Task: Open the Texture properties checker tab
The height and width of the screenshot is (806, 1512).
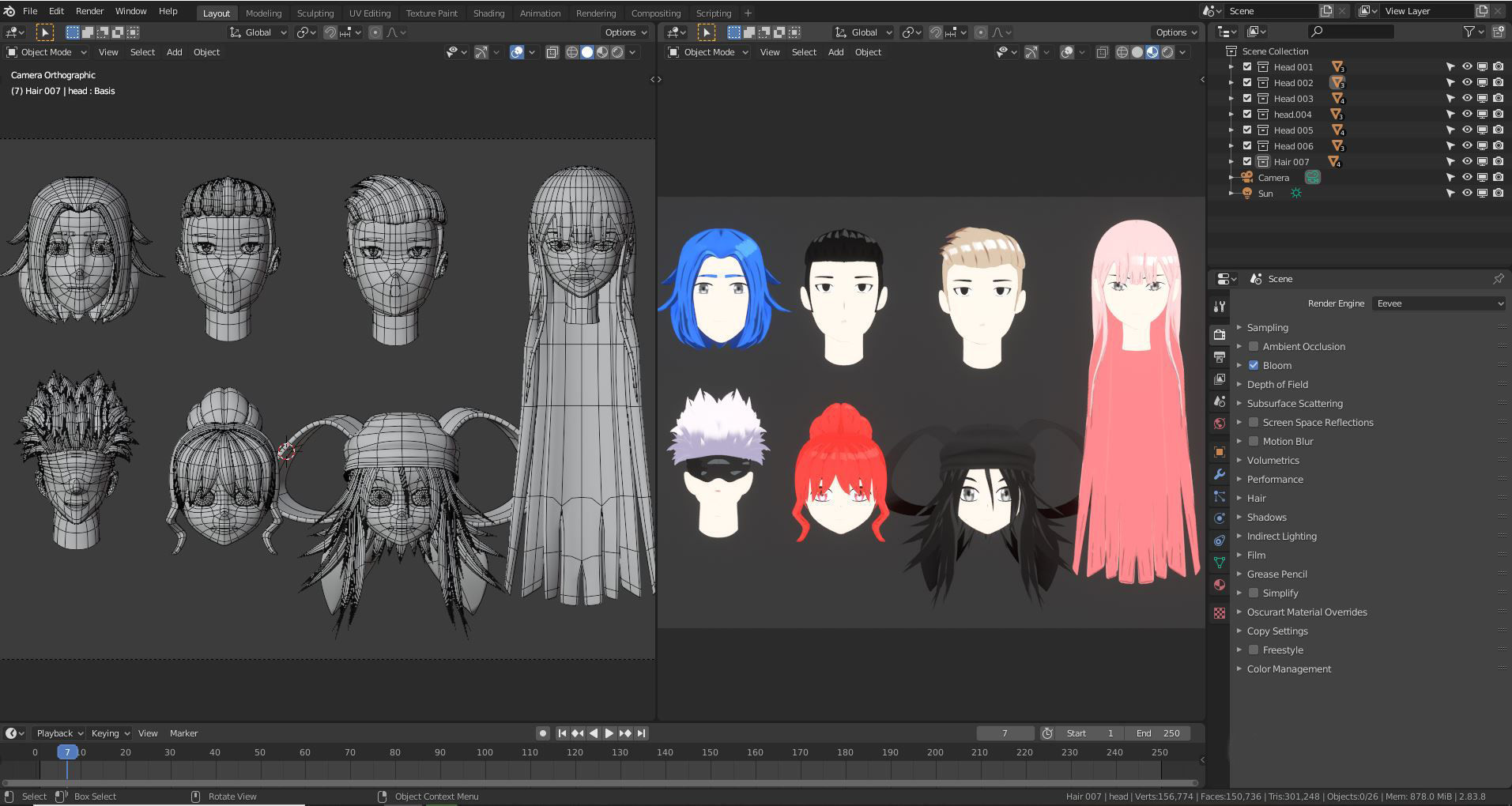Action: [x=1219, y=613]
